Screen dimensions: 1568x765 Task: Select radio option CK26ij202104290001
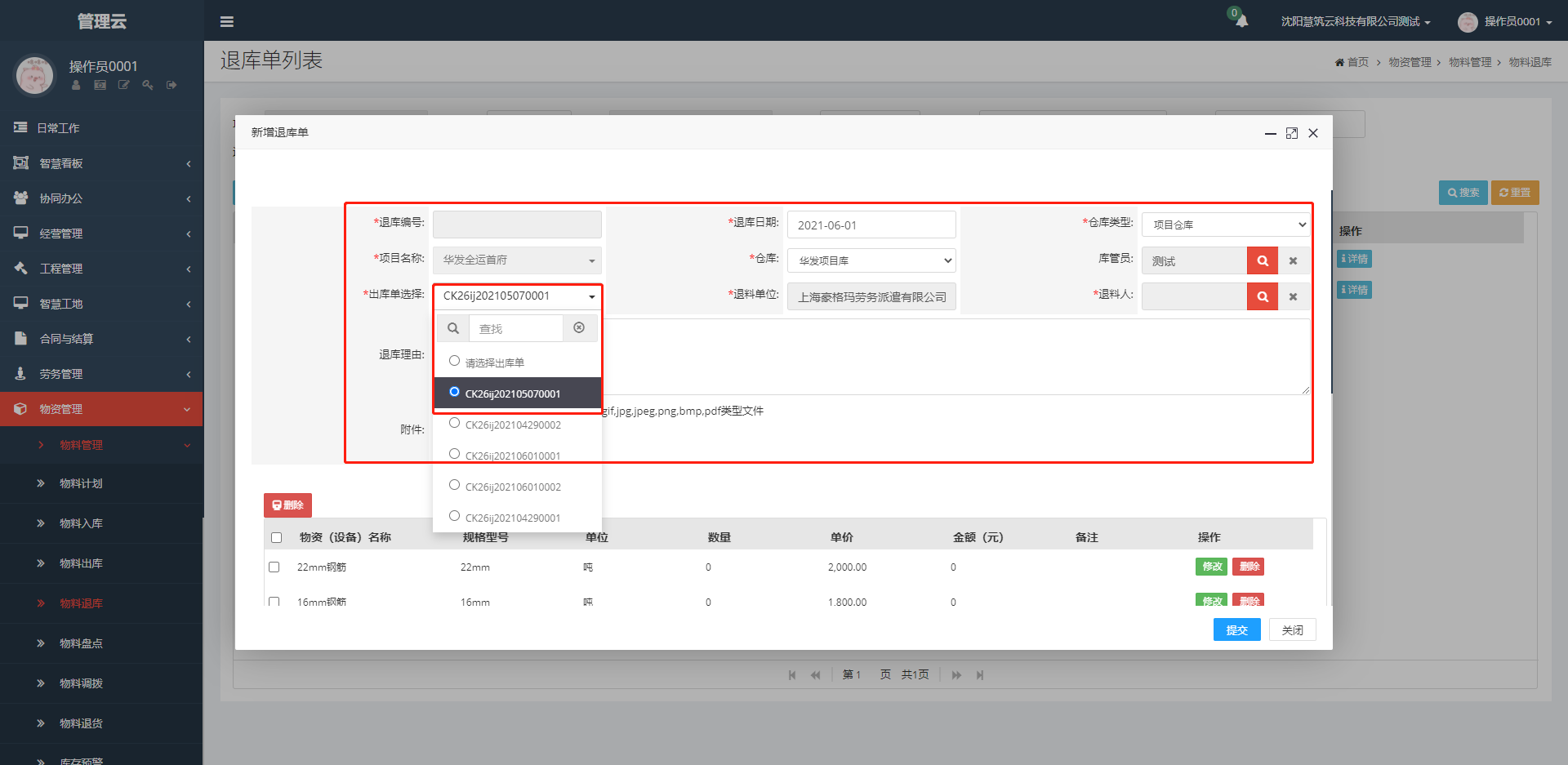coord(455,516)
